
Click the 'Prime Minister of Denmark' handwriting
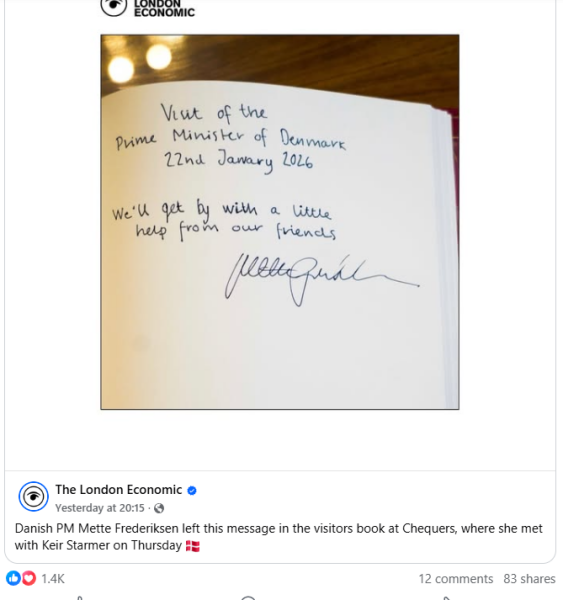(x=231, y=139)
